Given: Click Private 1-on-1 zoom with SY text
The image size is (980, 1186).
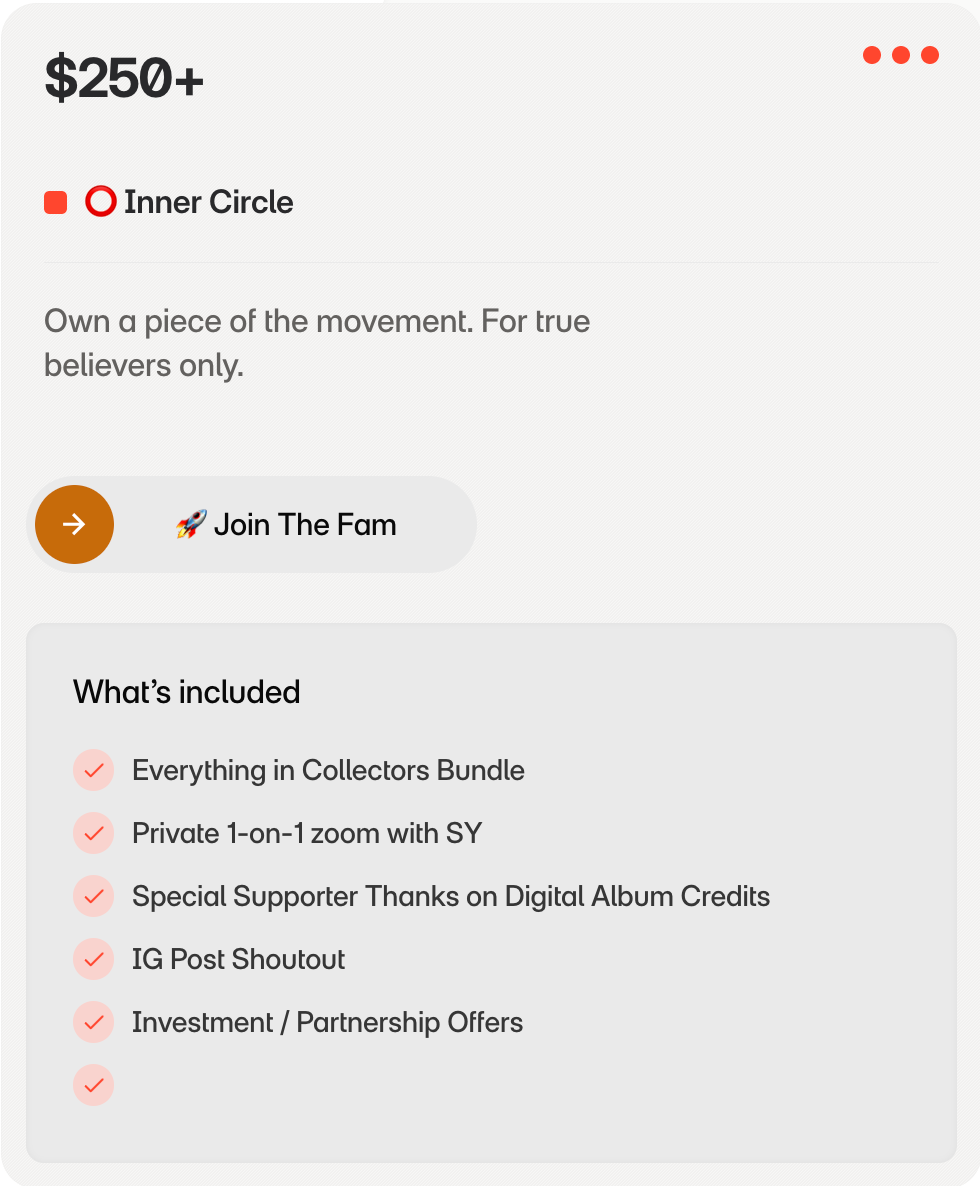Looking at the screenshot, I should click(x=307, y=833).
